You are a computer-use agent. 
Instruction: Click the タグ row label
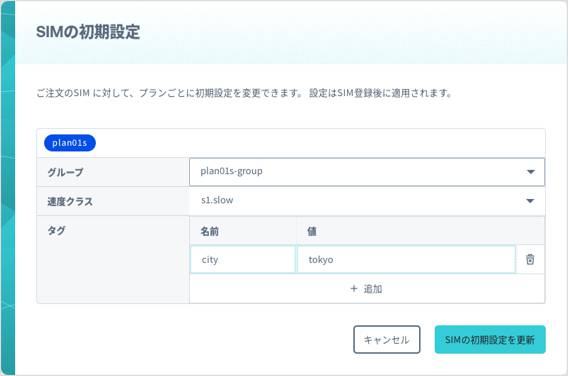click(56, 230)
